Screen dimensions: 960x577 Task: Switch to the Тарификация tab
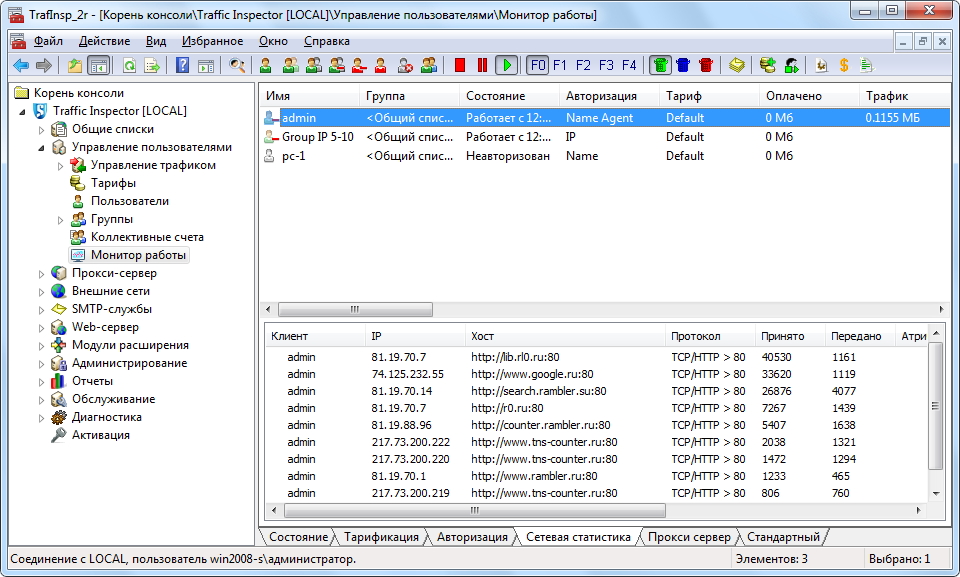pyautogui.click(x=381, y=537)
